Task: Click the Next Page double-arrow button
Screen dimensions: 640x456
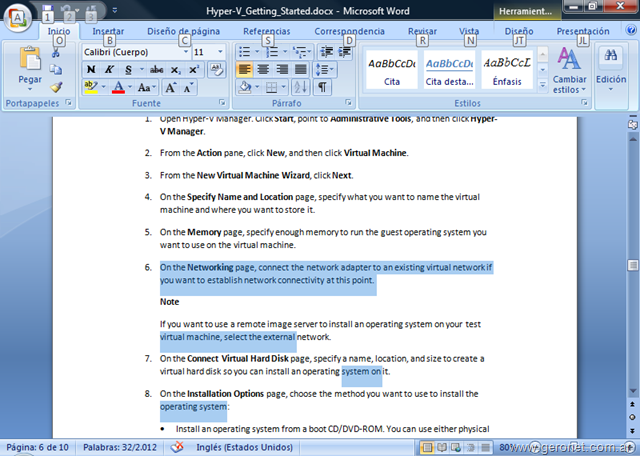Action: pos(633,431)
